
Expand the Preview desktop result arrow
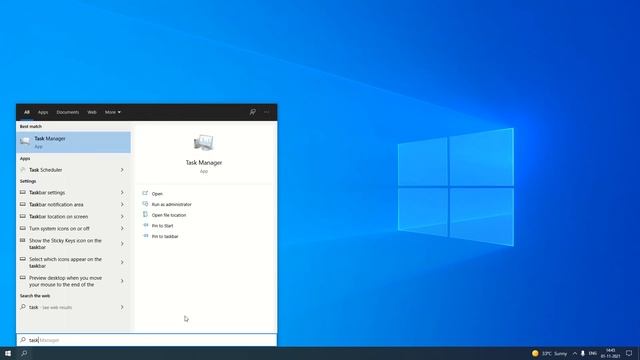(x=122, y=281)
